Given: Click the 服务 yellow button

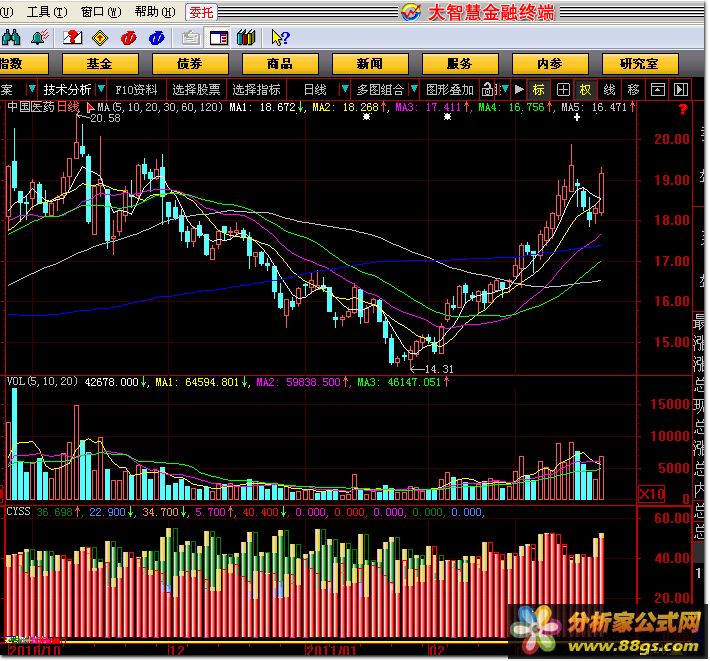Looking at the screenshot, I should click(x=460, y=64).
